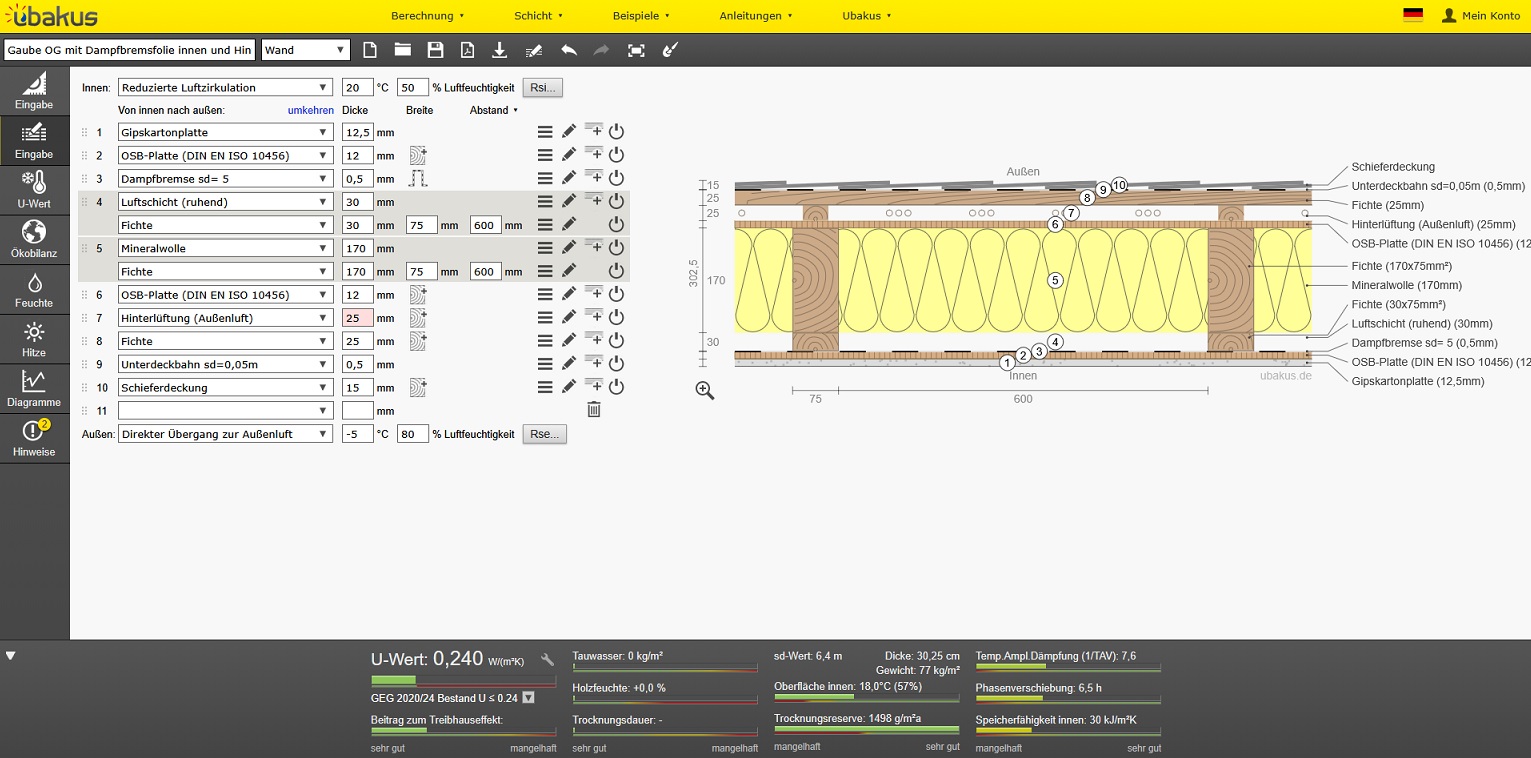Open the Ökobilanz globe panel

tap(34, 240)
